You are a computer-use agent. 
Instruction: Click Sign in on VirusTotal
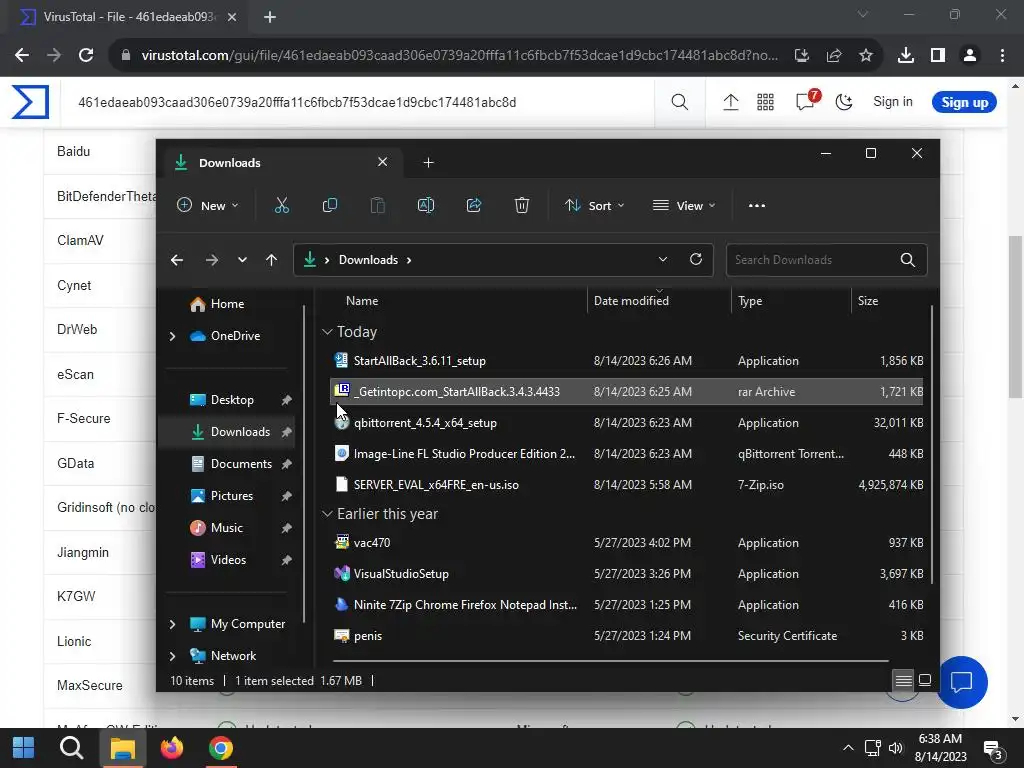click(x=893, y=102)
